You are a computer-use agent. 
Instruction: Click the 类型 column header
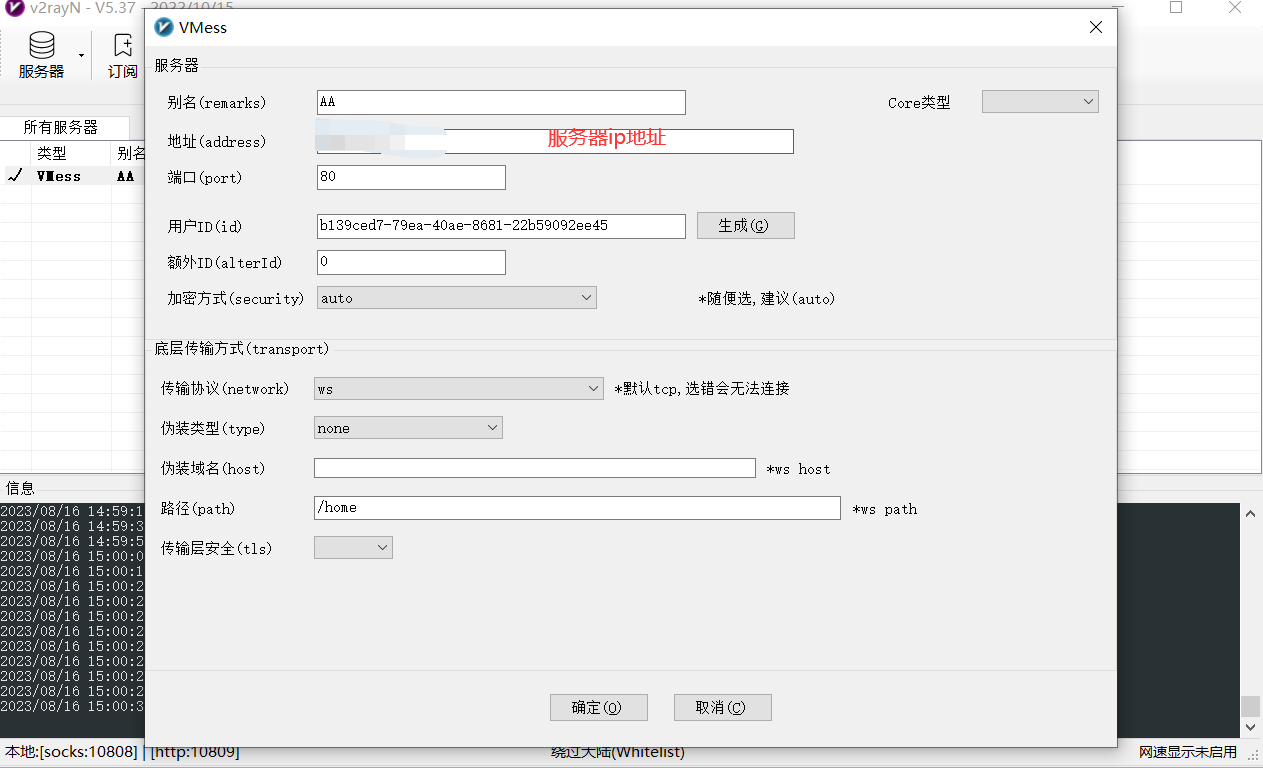(x=52, y=153)
